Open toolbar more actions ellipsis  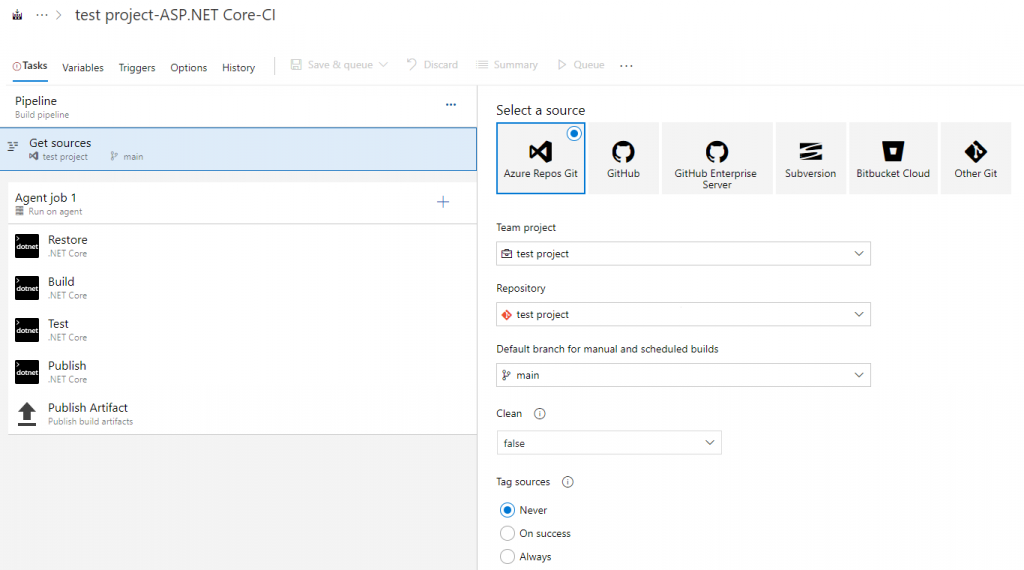(626, 65)
